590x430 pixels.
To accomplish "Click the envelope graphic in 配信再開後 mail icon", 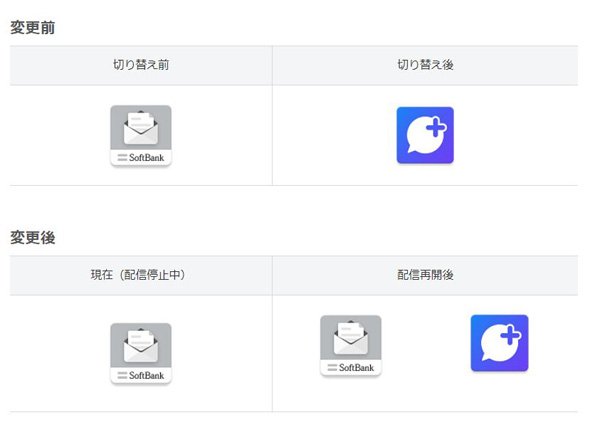I will [x=351, y=337].
